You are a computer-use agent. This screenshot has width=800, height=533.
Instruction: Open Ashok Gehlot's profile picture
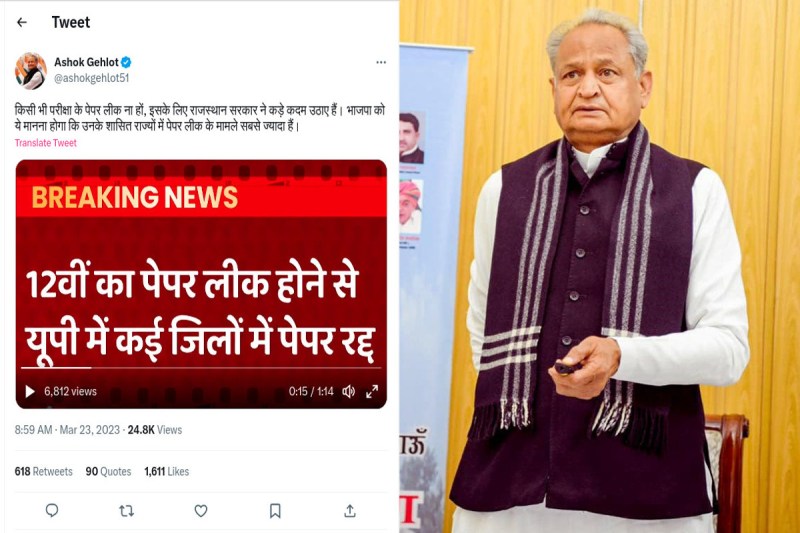tap(31, 70)
